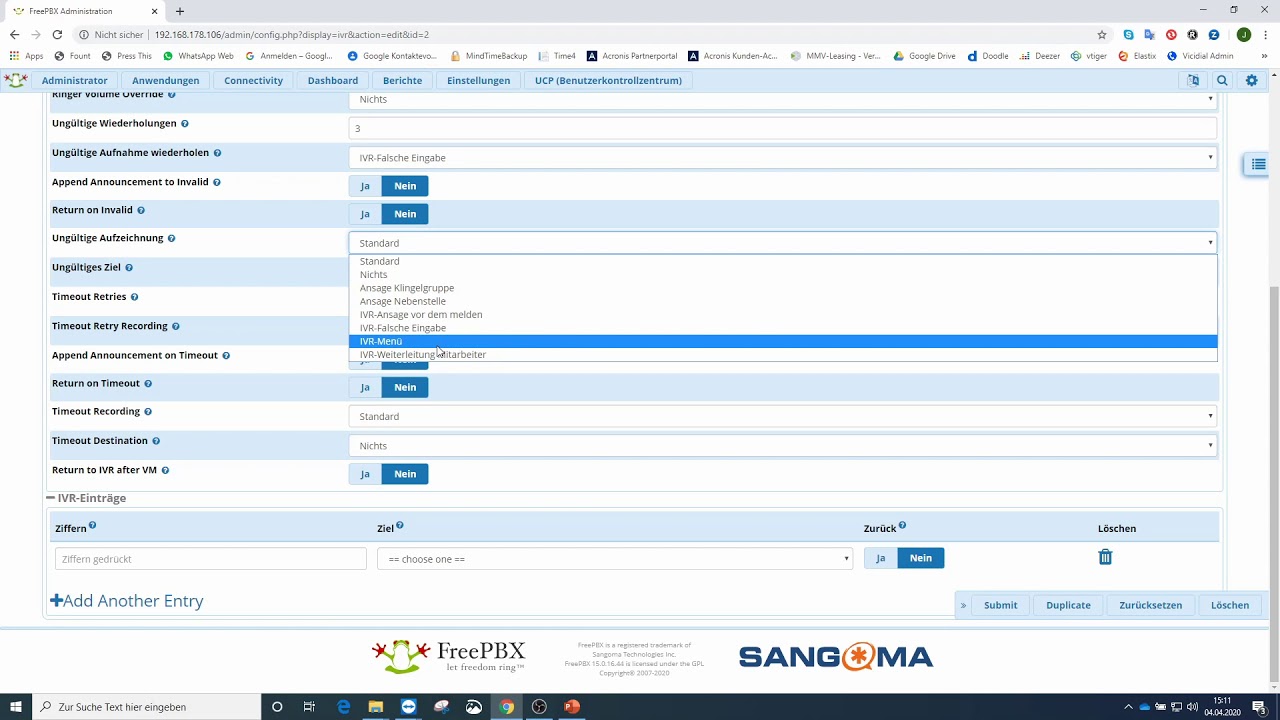This screenshot has width=1280, height=720.
Task: Set Return on Invalid to Ja
Action: [x=365, y=214]
